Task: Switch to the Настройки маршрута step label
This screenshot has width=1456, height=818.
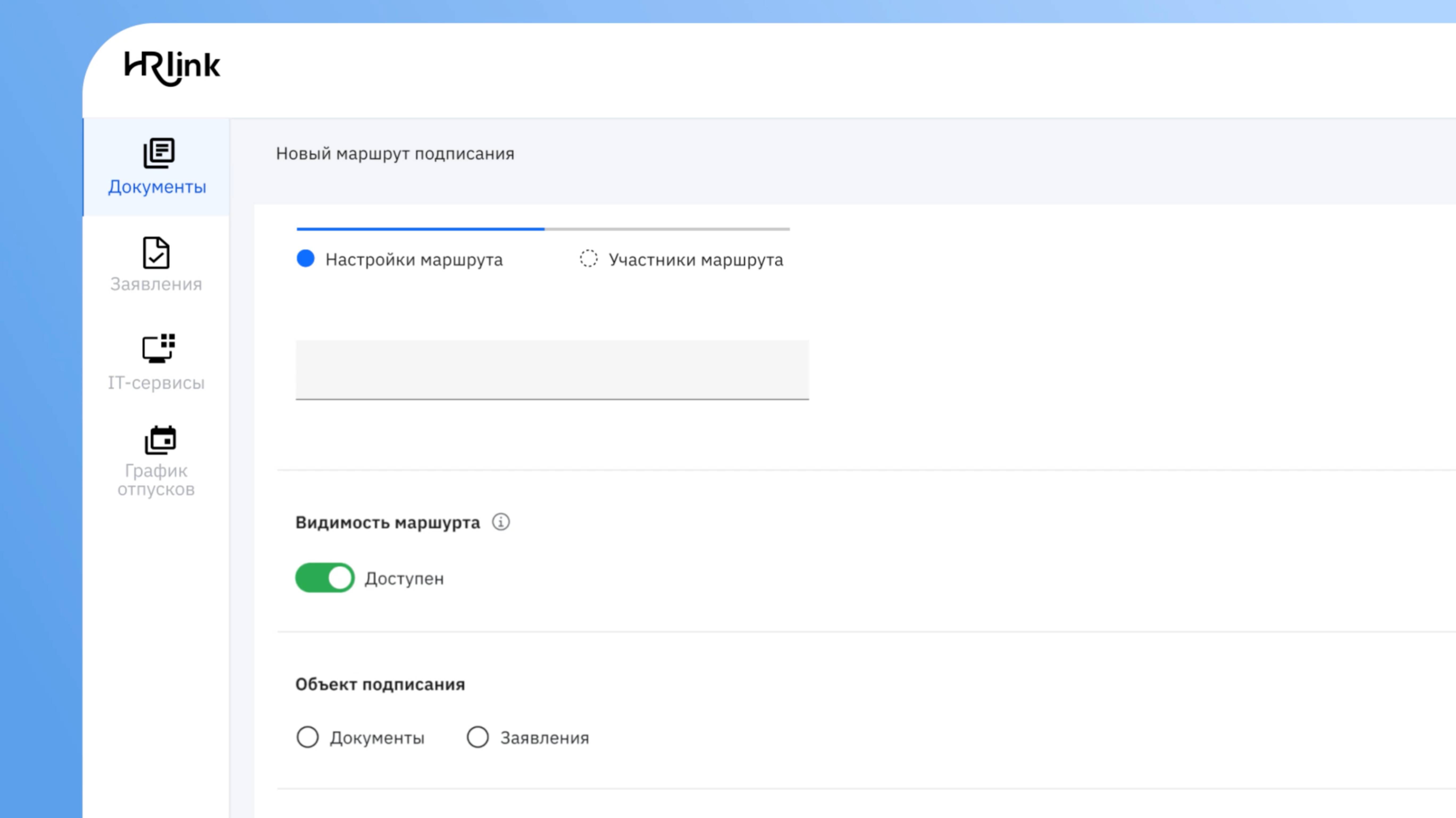Action: (414, 260)
